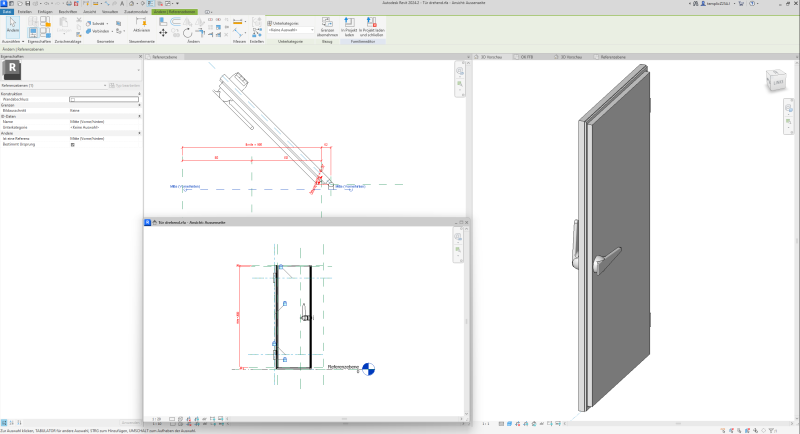
Task: Click the Typ bearbeiten button
Action: [x=124, y=86]
